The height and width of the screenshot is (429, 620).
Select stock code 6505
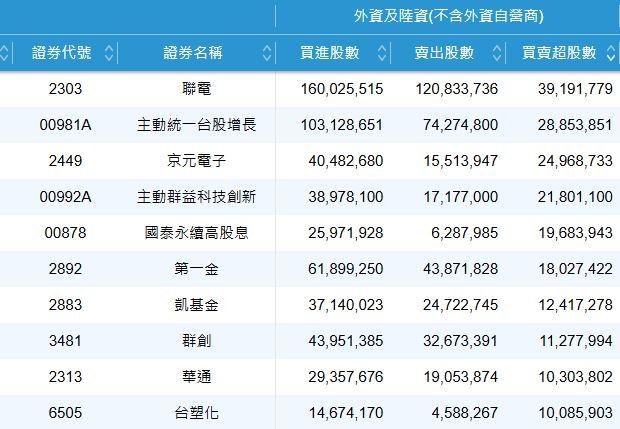tap(66, 413)
